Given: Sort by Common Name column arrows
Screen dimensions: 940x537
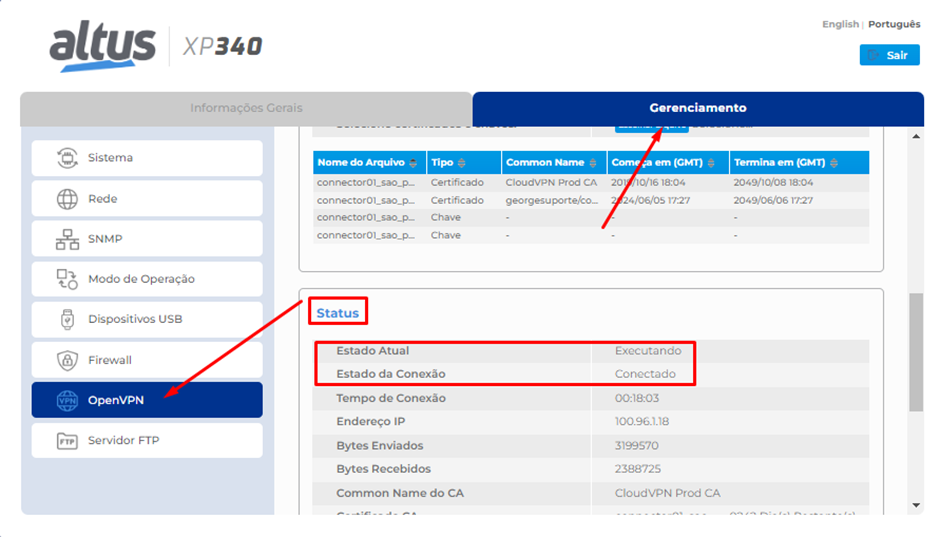Looking at the screenshot, I should (x=593, y=163).
